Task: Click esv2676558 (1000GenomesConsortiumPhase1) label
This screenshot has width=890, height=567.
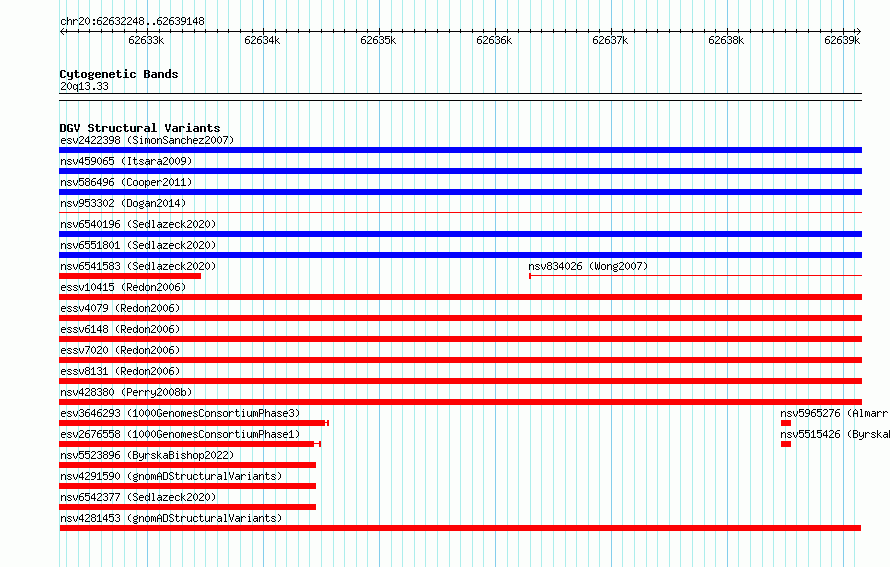Action: pyautogui.click(x=180, y=434)
